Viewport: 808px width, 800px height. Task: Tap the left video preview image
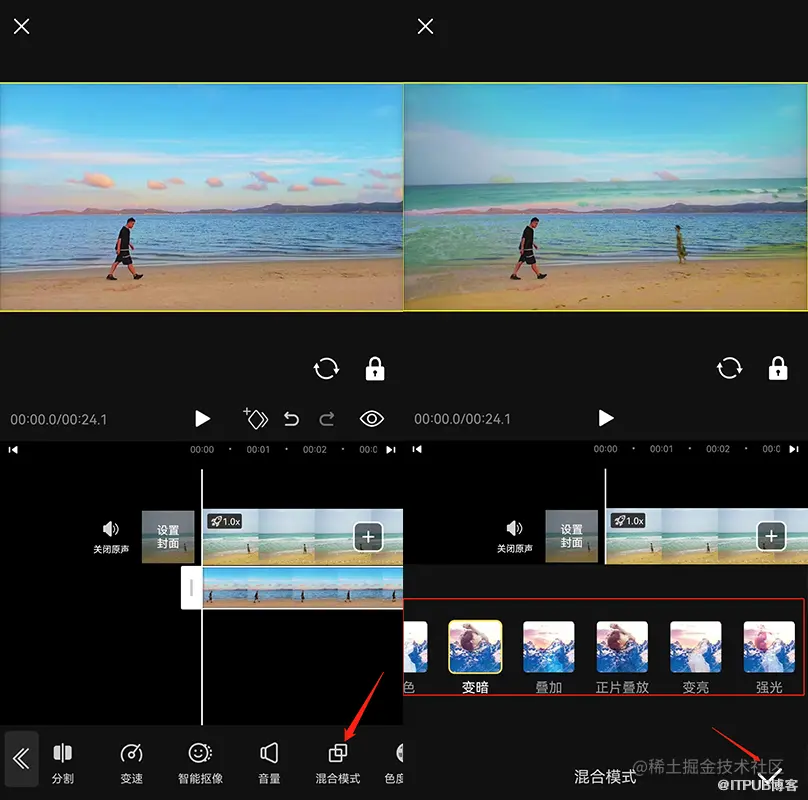pyautogui.click(x=201, y=197)
